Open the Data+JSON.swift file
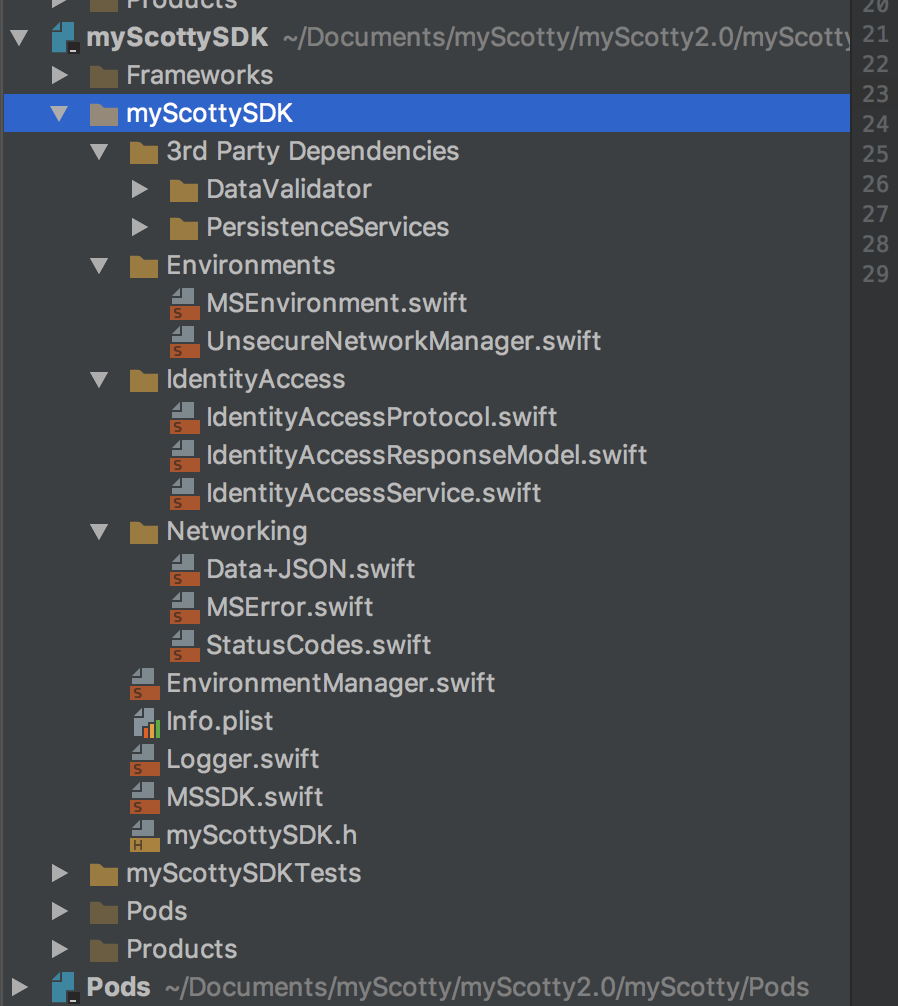Image resolution: width=898 pixels, height=1006 pixels. point(310,569)
